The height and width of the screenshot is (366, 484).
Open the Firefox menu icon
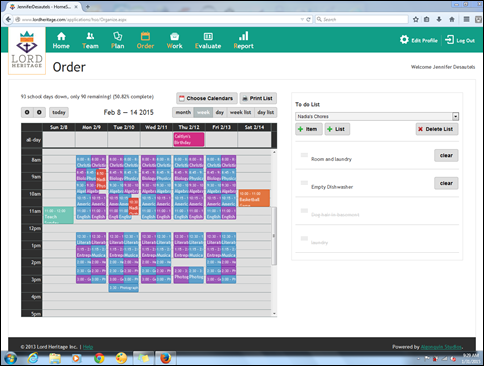coord(467,19)
